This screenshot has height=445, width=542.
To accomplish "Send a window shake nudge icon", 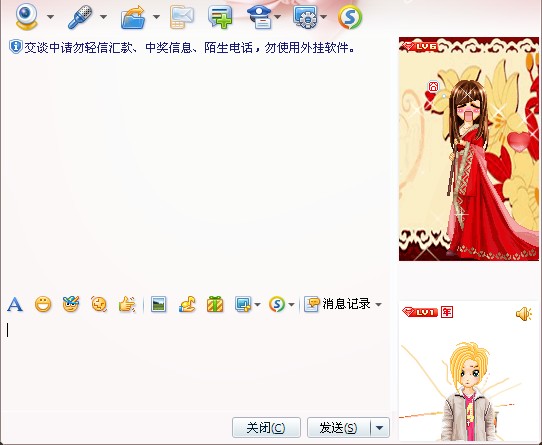I will (99, 305).
